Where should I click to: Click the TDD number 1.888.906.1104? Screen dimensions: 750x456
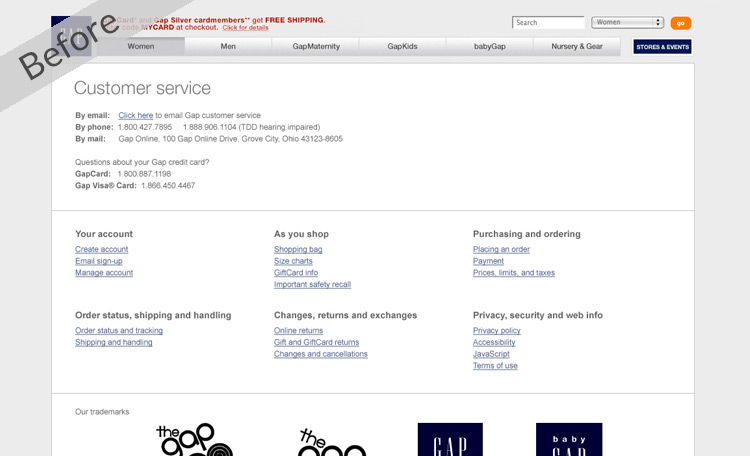point(210,127)
